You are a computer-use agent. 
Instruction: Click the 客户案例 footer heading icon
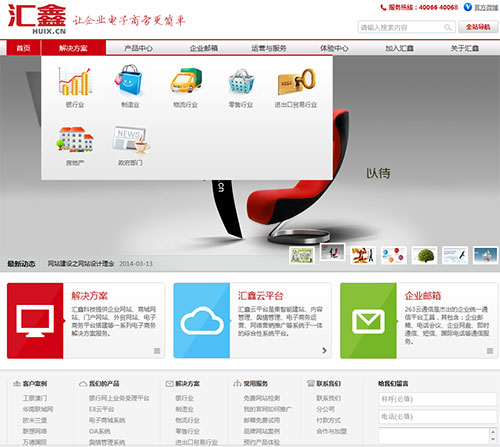click(x=17, y=384)
